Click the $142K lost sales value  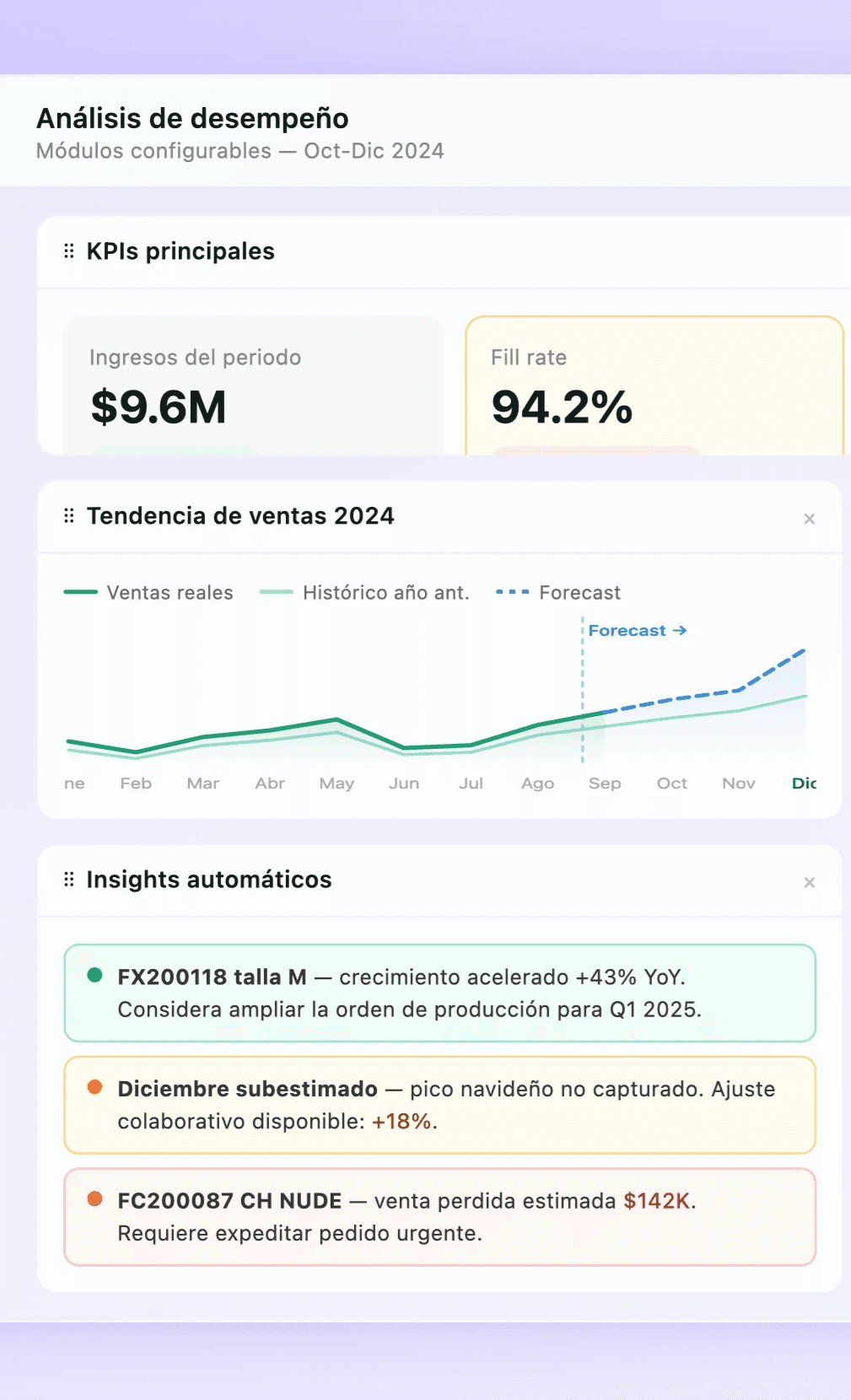pos(657,1201)
